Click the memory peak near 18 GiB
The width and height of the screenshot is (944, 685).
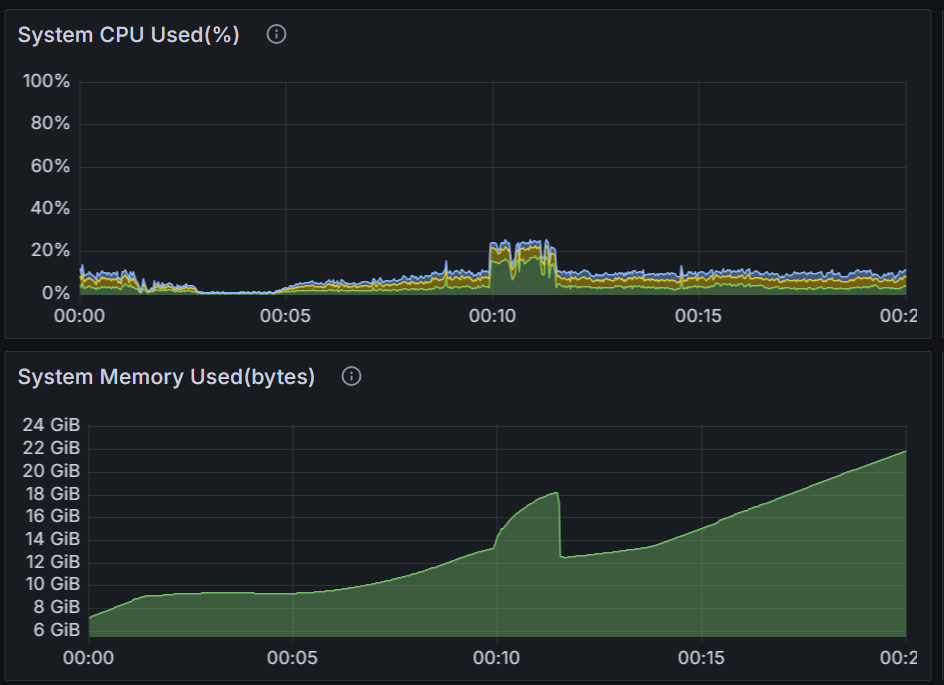[x=554, y=493]
